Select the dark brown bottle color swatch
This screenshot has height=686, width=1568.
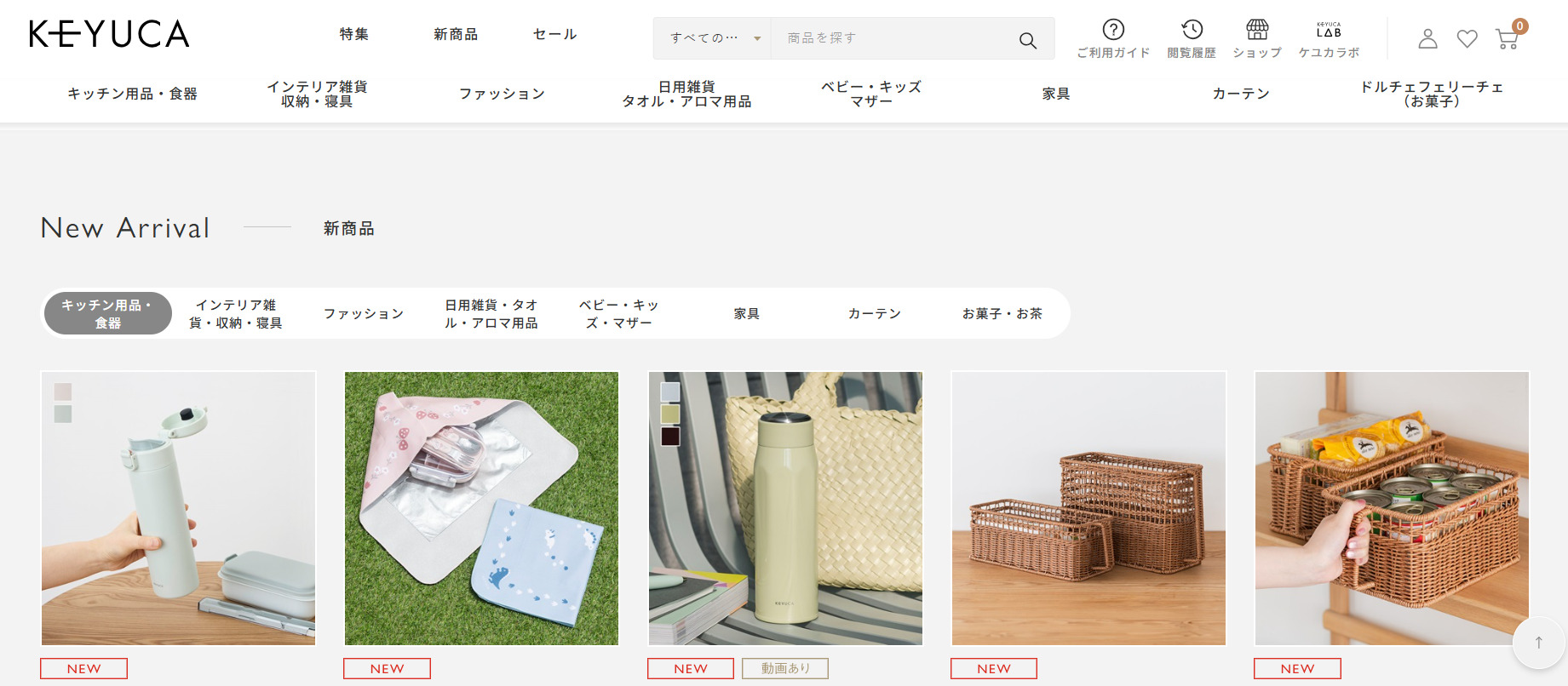[x=670, y=436]
